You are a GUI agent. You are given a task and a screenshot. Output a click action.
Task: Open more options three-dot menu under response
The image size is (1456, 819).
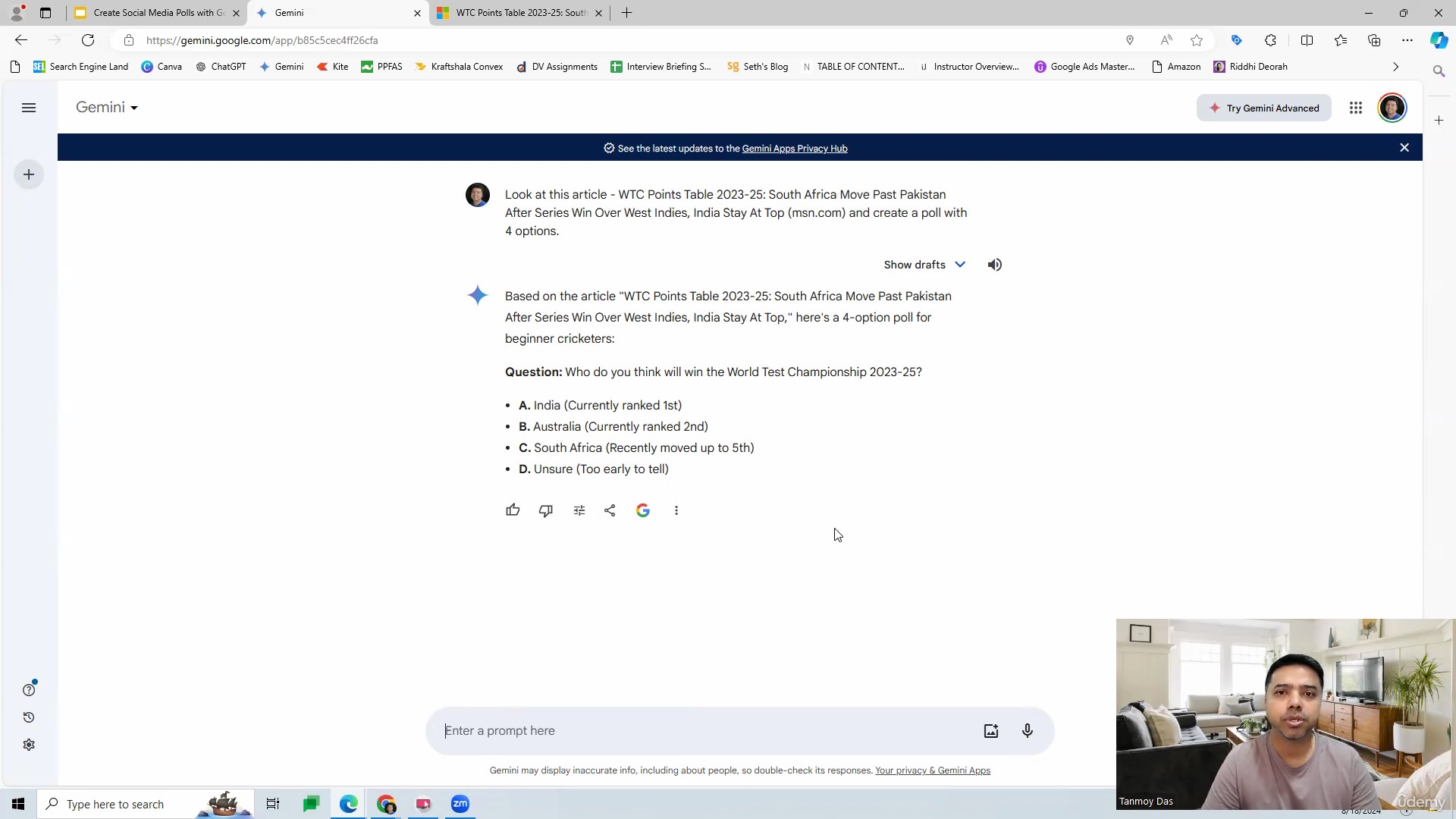(x=676, y=510)
